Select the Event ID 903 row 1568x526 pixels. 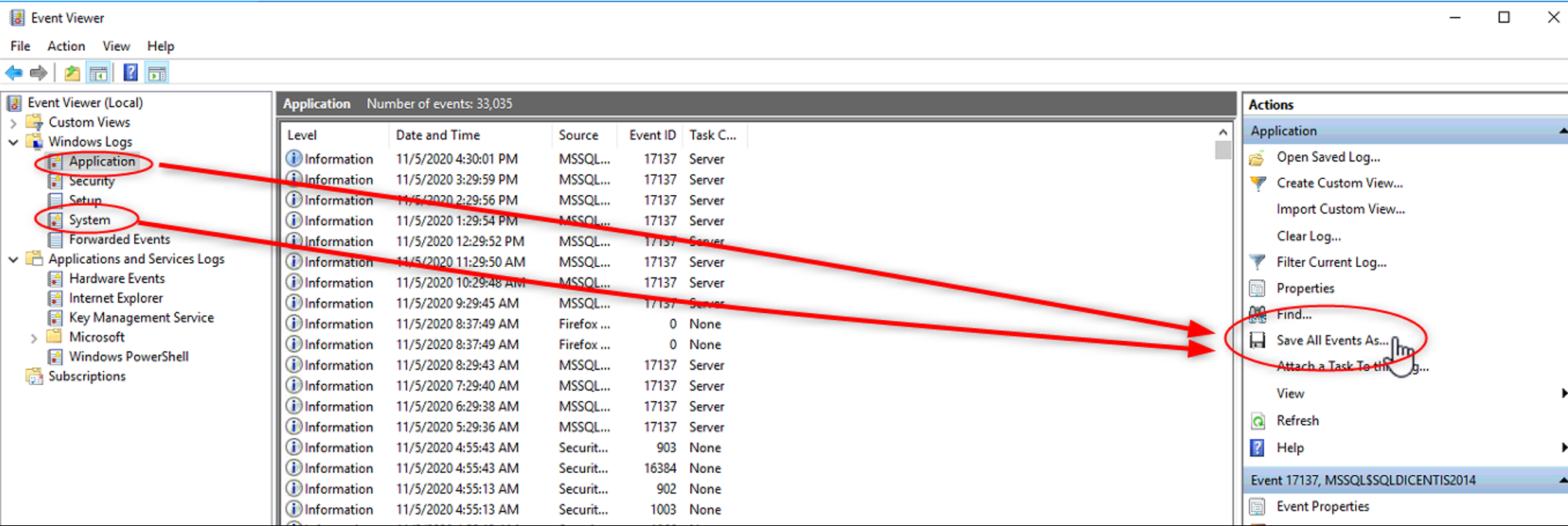pos(748,447)
